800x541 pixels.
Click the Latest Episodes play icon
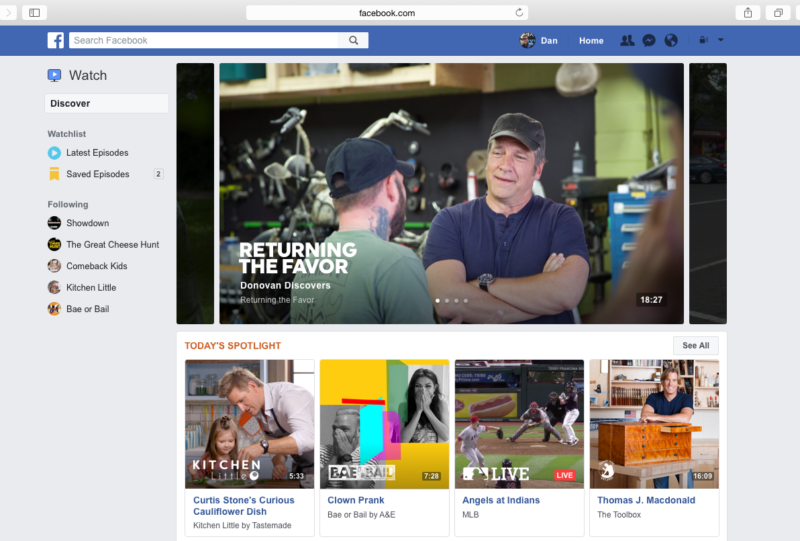pos(54,153)
